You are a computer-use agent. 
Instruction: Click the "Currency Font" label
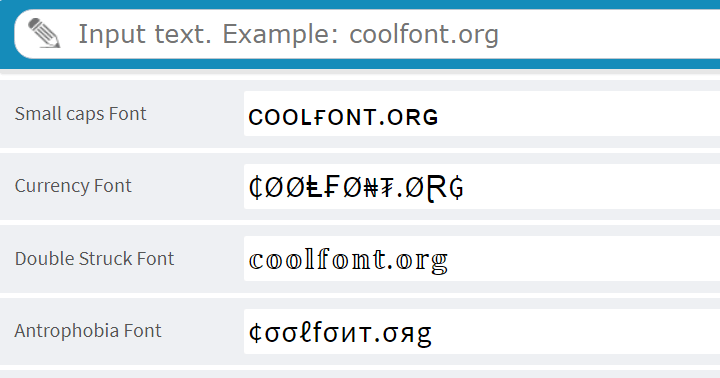73,186
